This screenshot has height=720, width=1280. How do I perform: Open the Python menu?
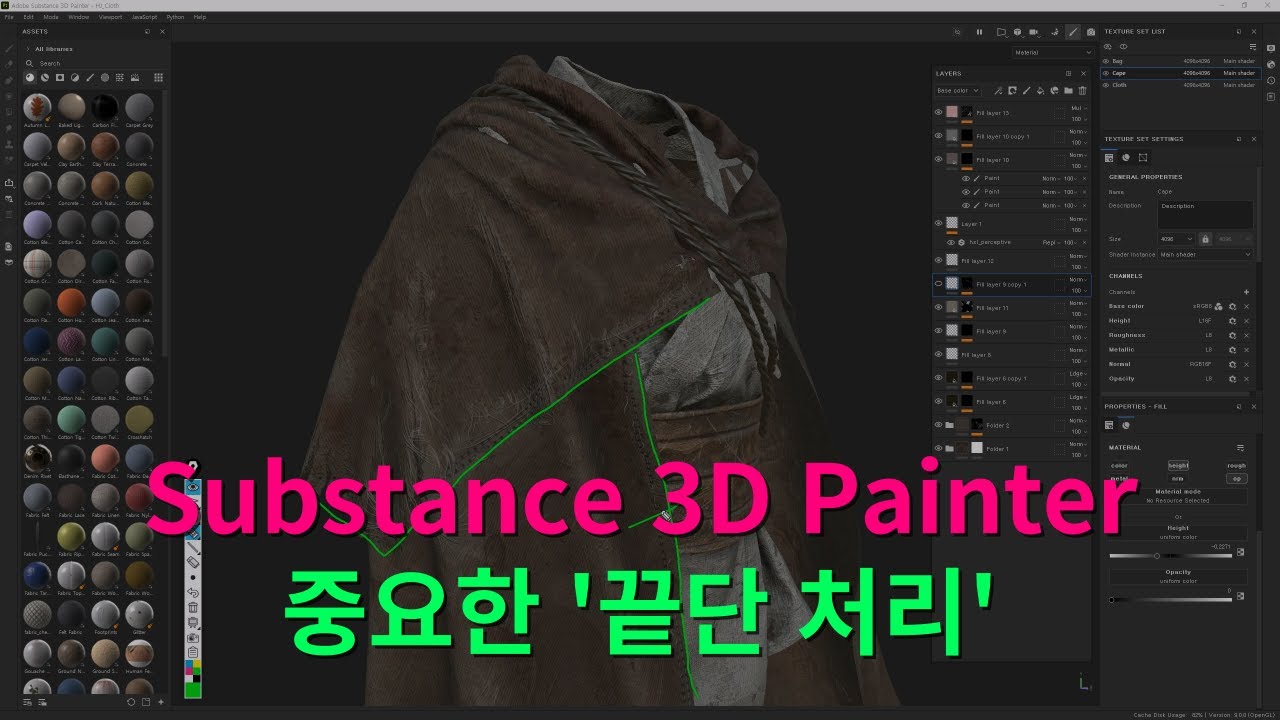click(176, 17)
